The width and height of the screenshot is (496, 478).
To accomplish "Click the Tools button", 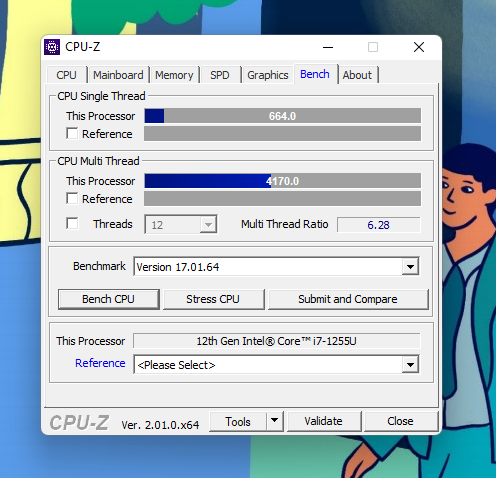I will click(x=238, y=421).
